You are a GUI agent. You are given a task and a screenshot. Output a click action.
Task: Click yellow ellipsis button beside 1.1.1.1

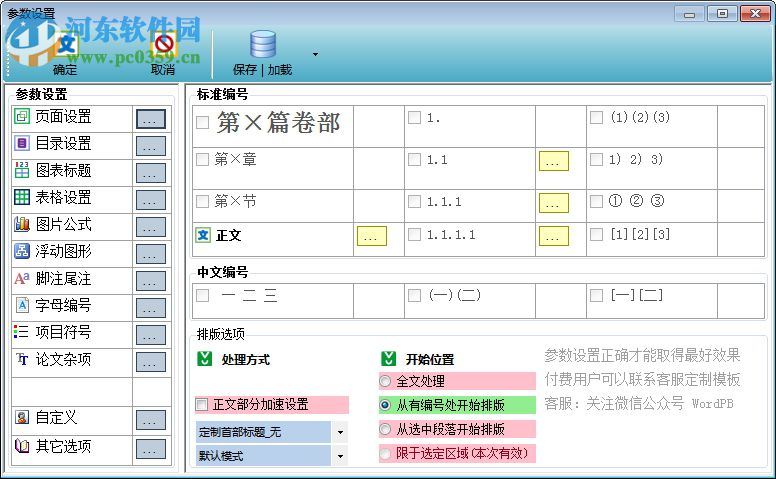[554, 236]
